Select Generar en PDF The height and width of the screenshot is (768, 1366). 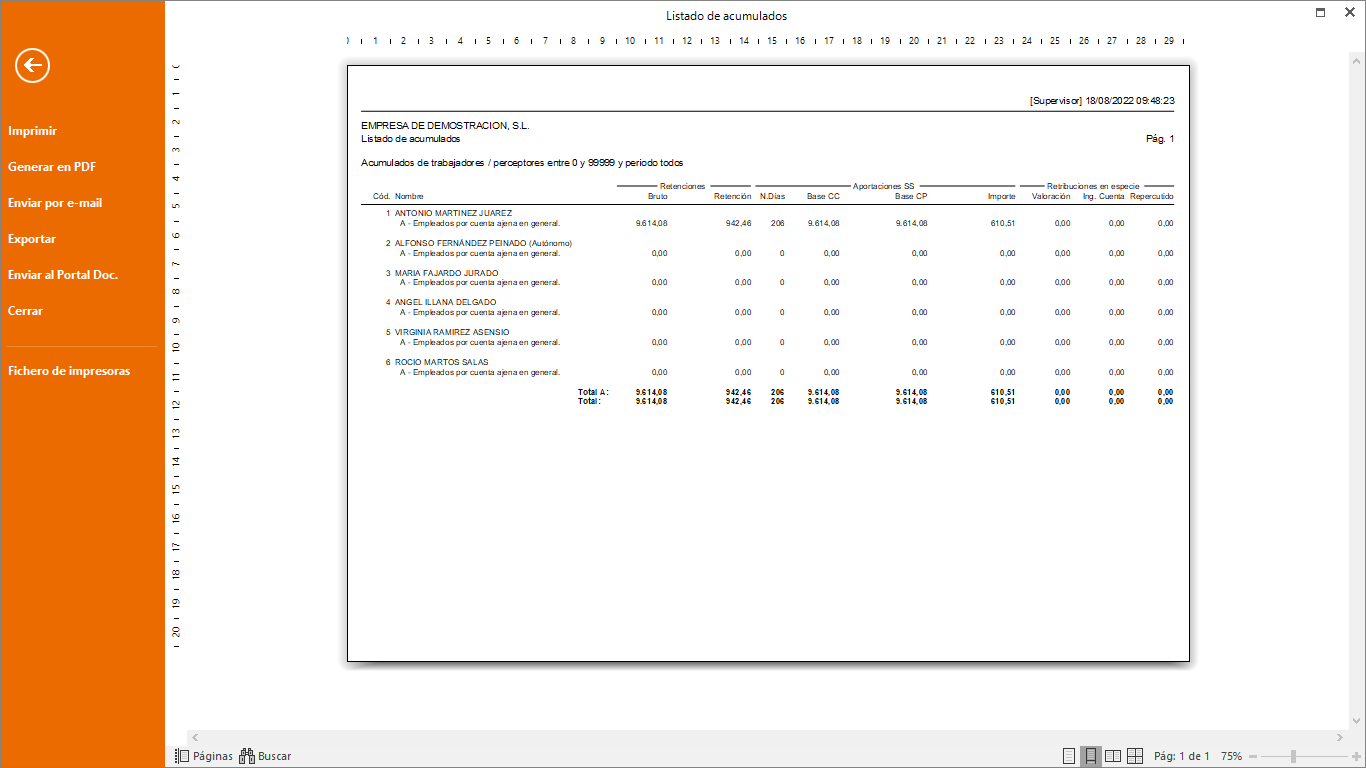click(x=52, y=167)
